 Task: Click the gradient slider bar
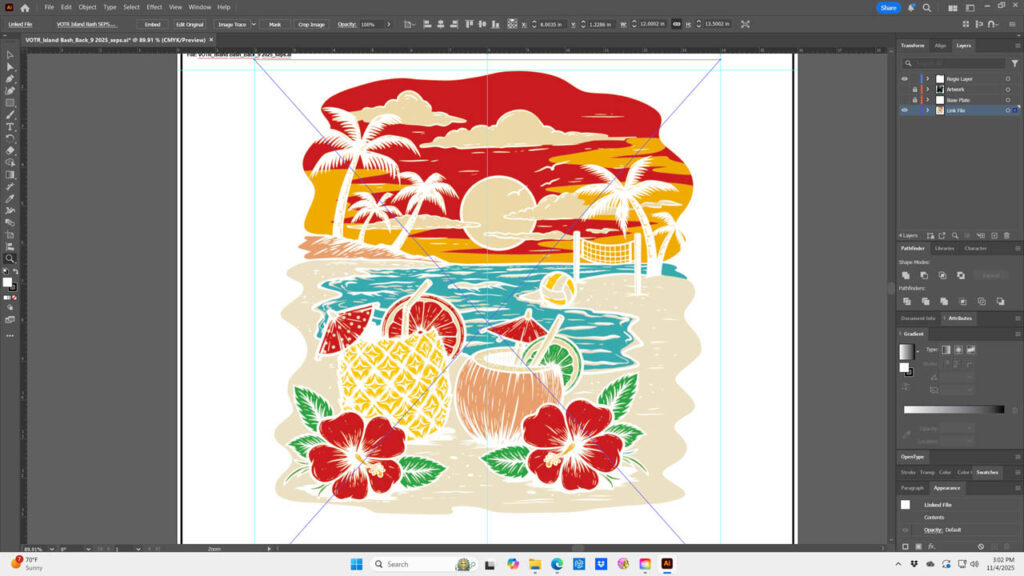tap(953, 409)
